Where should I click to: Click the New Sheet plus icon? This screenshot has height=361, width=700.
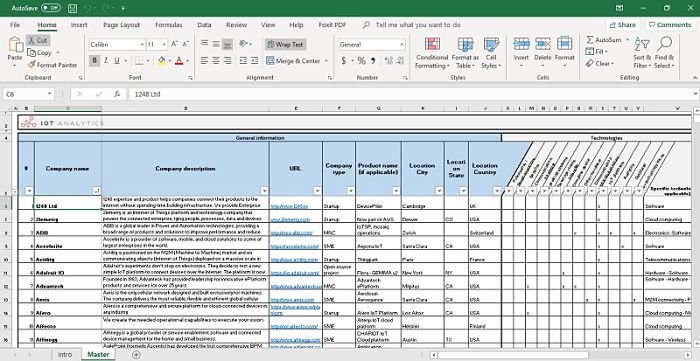point(136,355)
